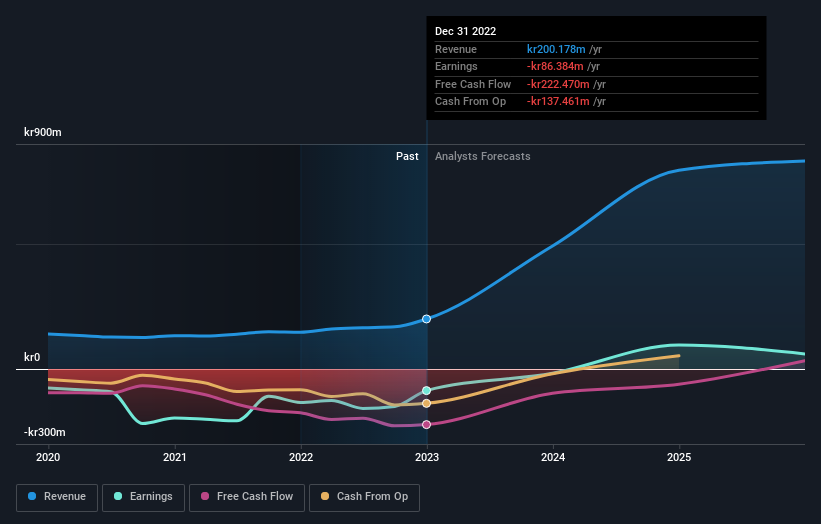Click the -kr300m y-axis label
The height and width of the screenshot is (524, 821).
coord(45,432)
